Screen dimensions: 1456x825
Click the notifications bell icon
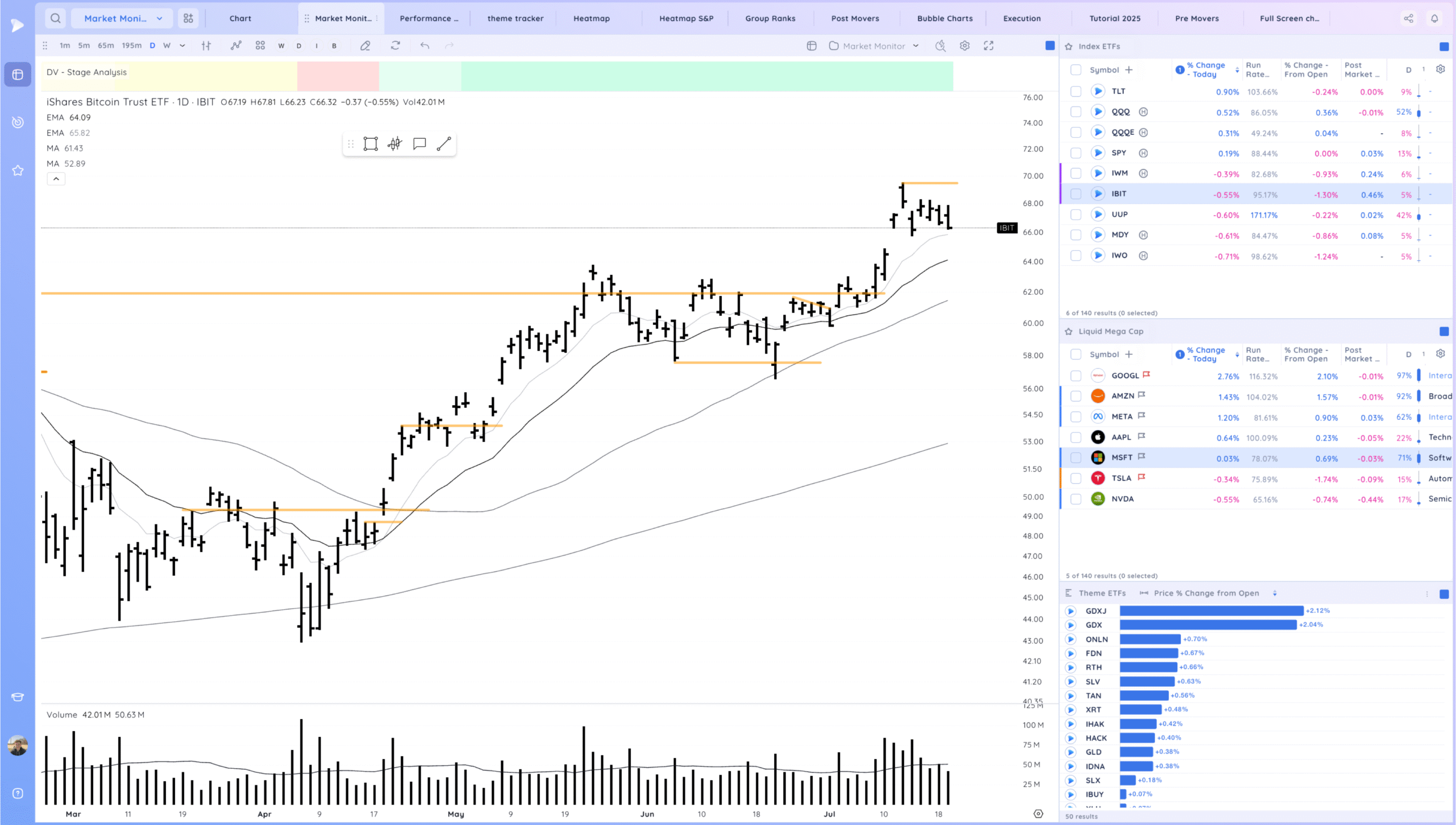click(1434, 18)
